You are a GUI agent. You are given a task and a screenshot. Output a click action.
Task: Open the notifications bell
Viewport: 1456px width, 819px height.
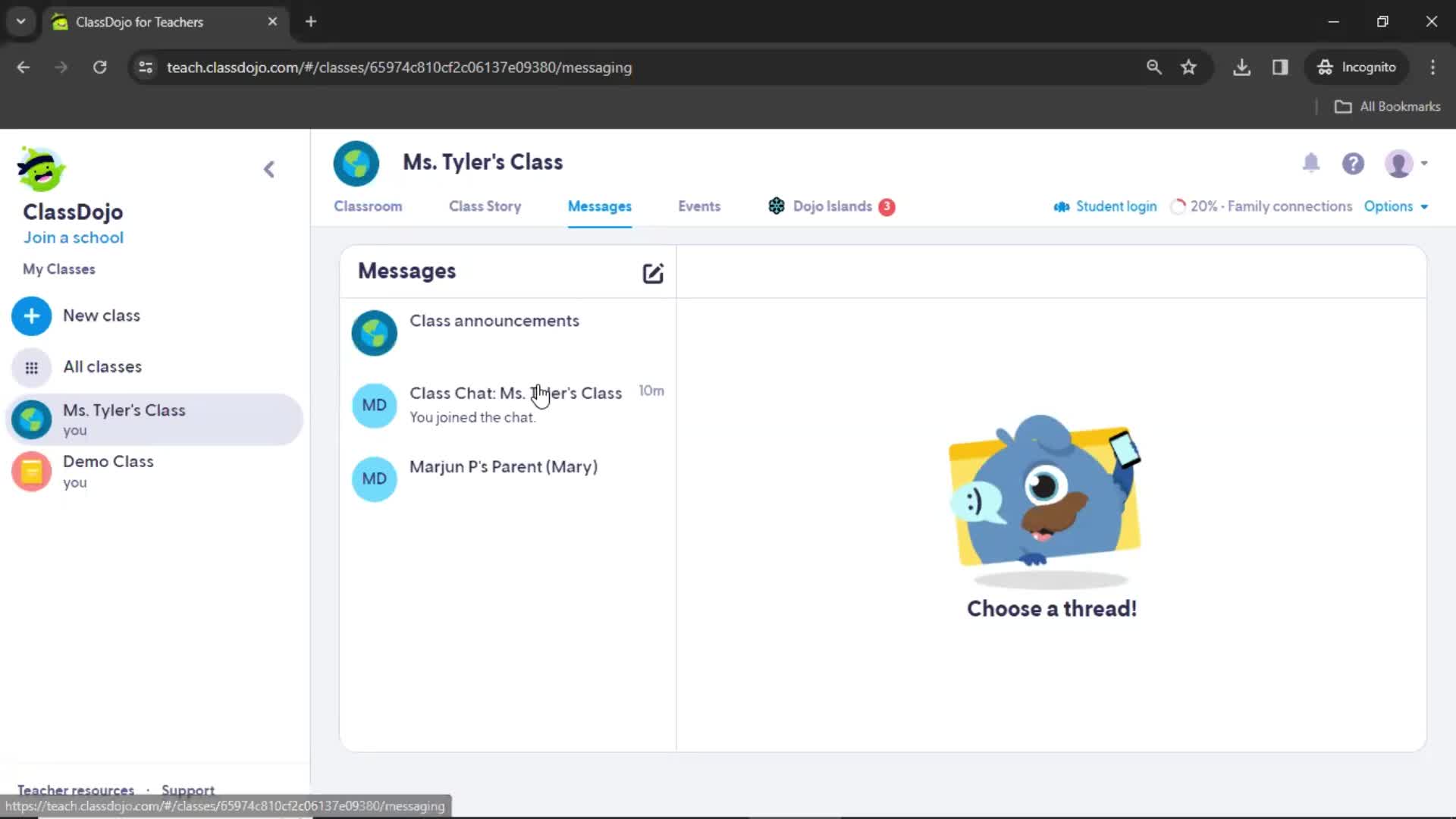click(x=1311, y=163)
